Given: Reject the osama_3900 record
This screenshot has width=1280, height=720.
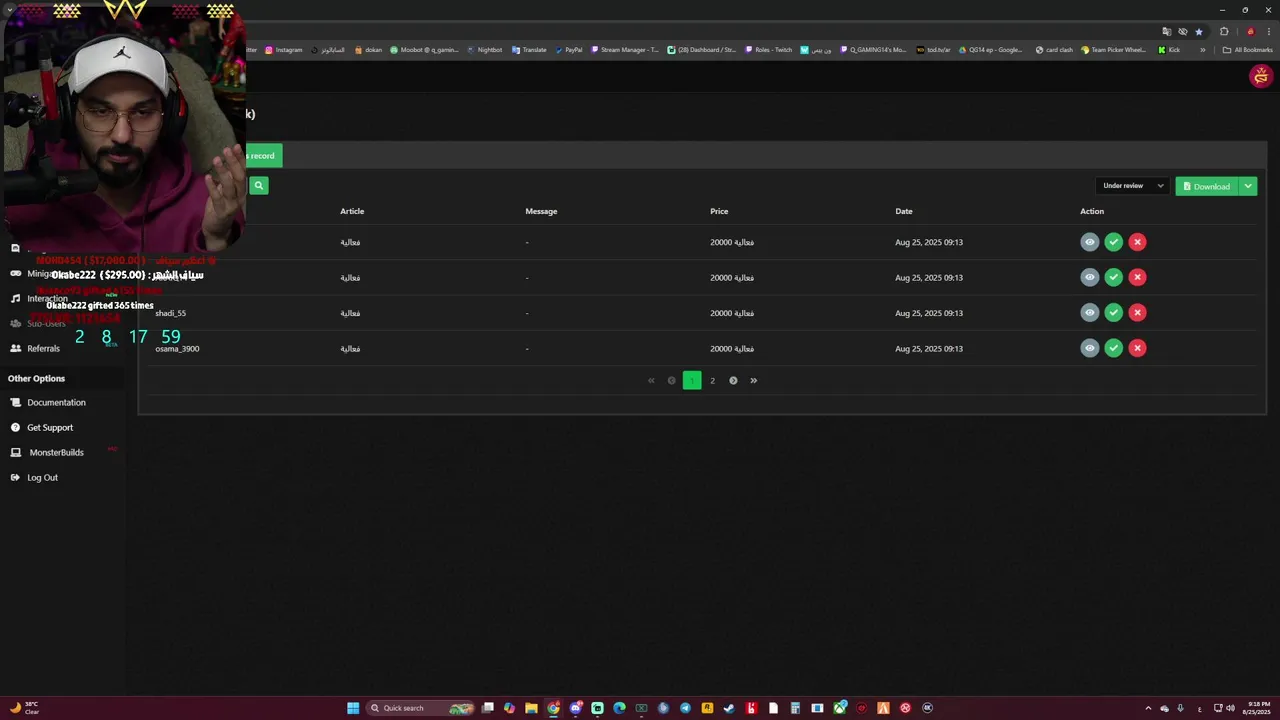Looking at the screenshot, I should pyautogui.click(x=1137, y=348).
